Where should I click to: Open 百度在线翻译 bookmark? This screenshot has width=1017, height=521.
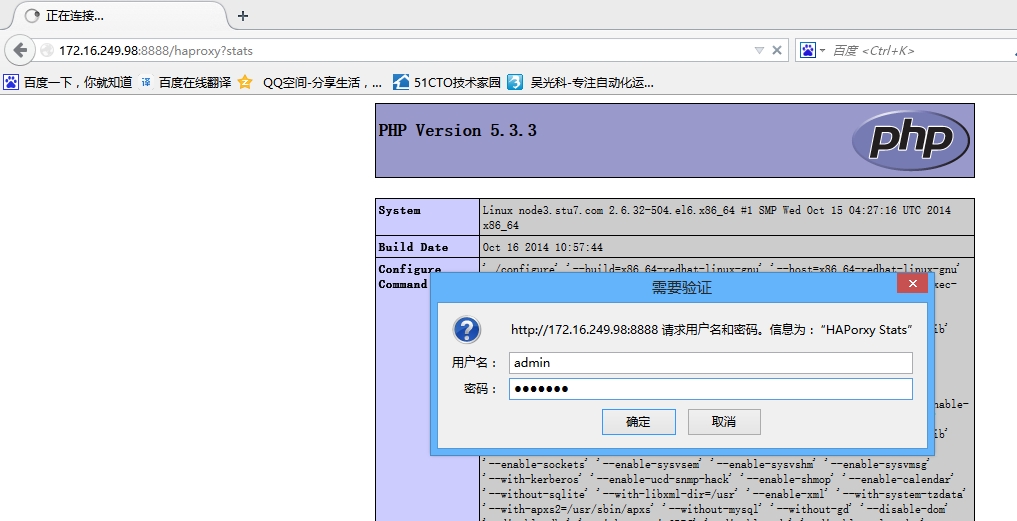185,82
